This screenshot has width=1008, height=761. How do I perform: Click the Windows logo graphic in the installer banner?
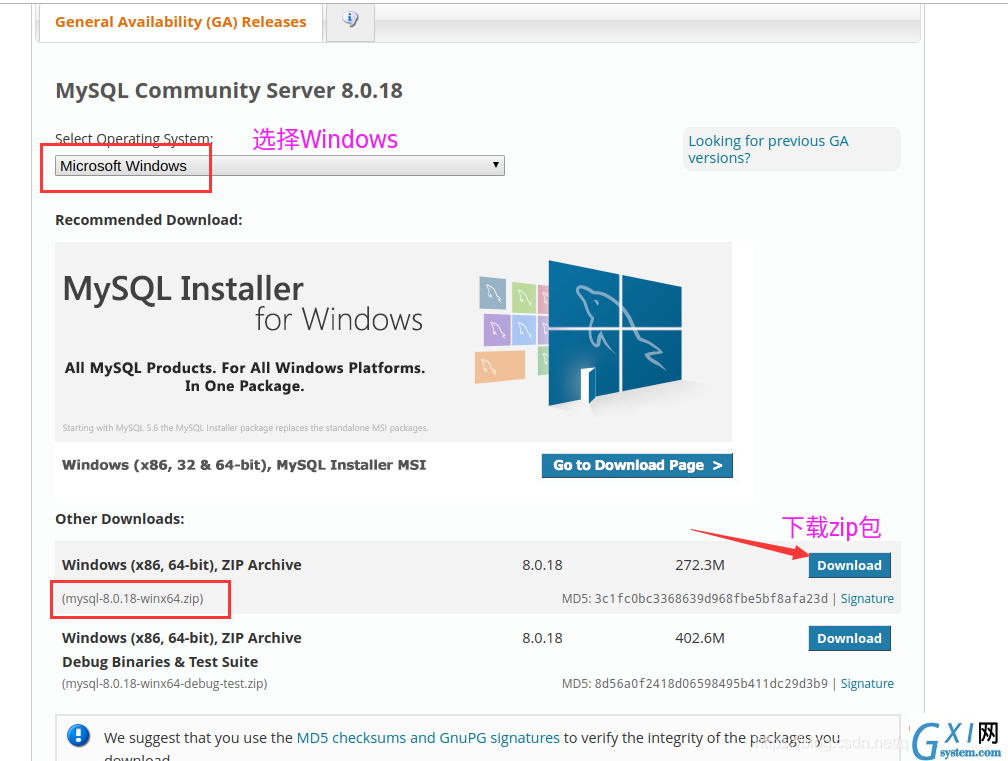point(615,334)
